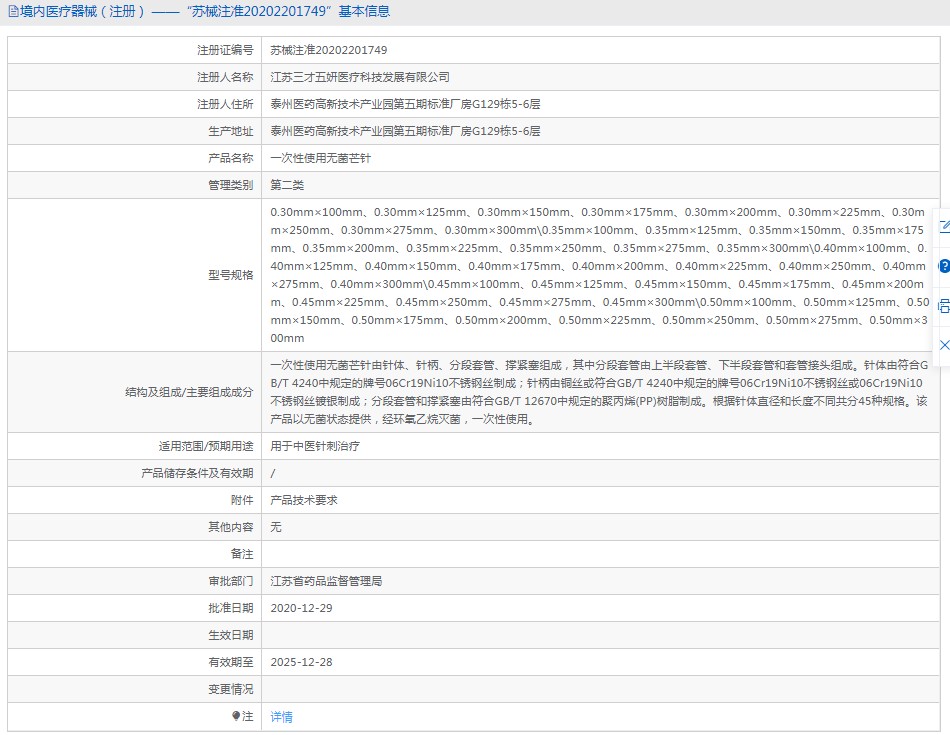Click the 注册证编号 row label

click(225, 50)
